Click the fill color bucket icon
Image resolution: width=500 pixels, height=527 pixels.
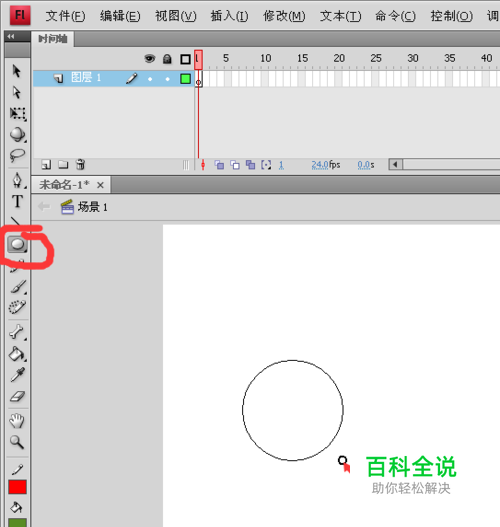point(16,507)
